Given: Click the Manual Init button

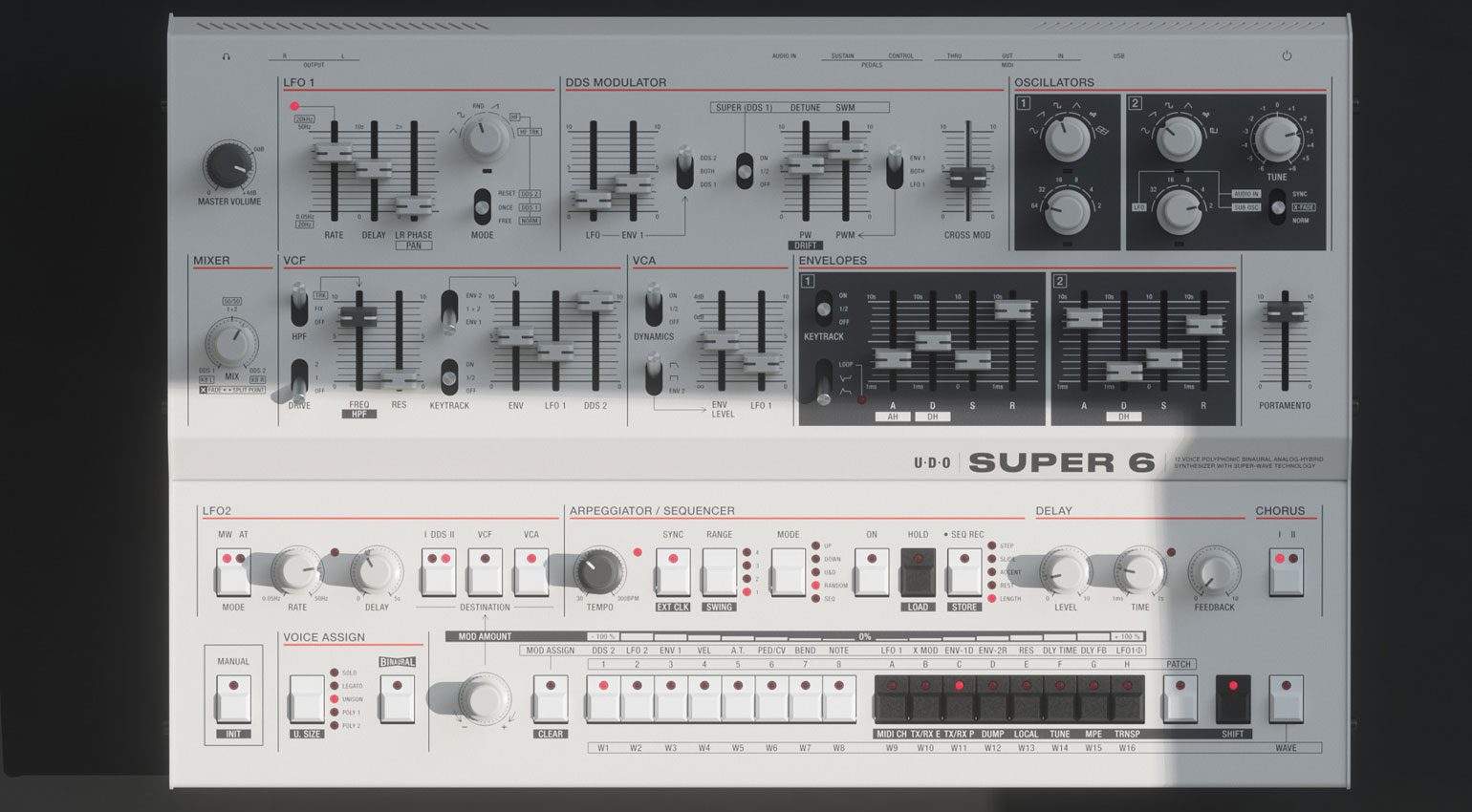Looking at the screenshot, I should coord(233,698).
